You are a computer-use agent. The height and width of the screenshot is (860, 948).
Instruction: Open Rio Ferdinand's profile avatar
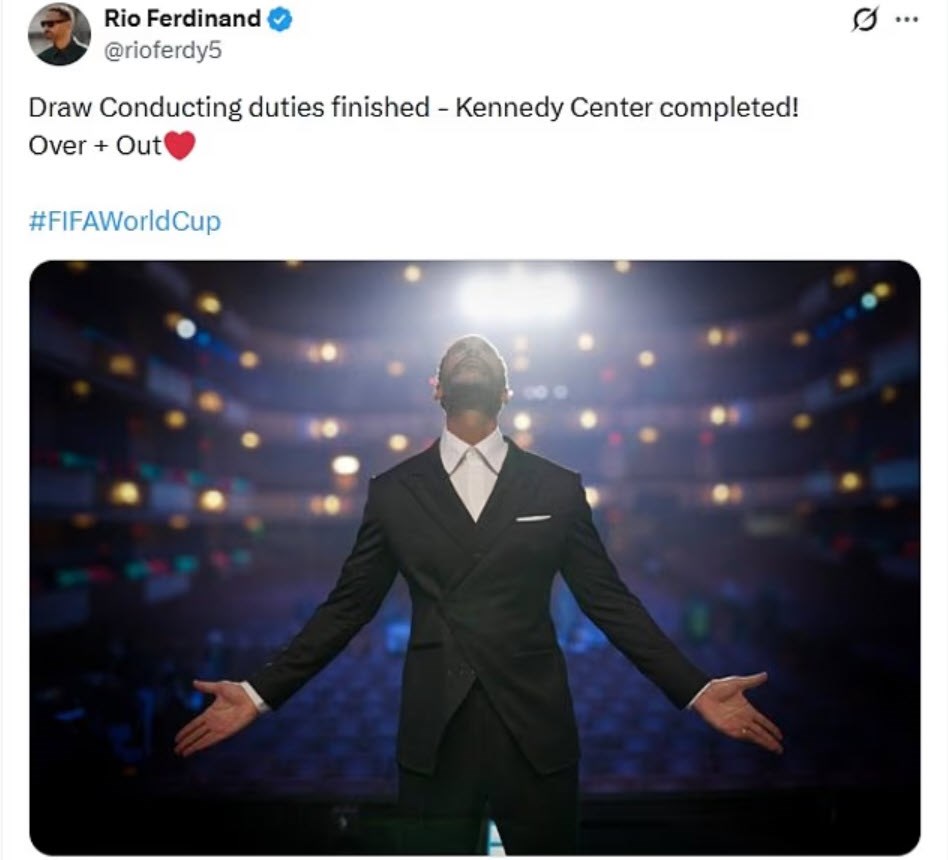click(x=59, y=34)
